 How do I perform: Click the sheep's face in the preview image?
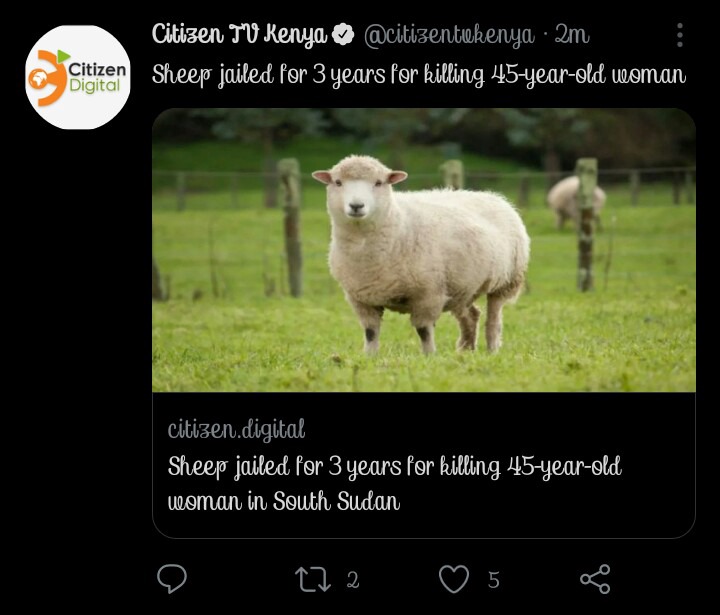[x=359, y=190]
